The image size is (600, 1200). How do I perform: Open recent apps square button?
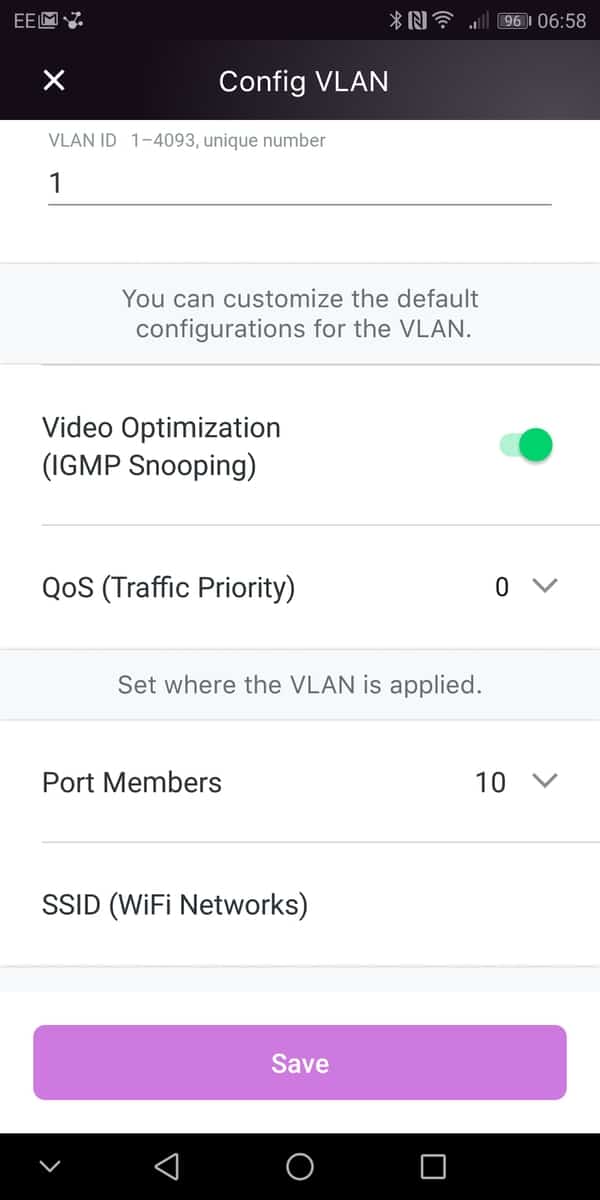(432, 1166)
